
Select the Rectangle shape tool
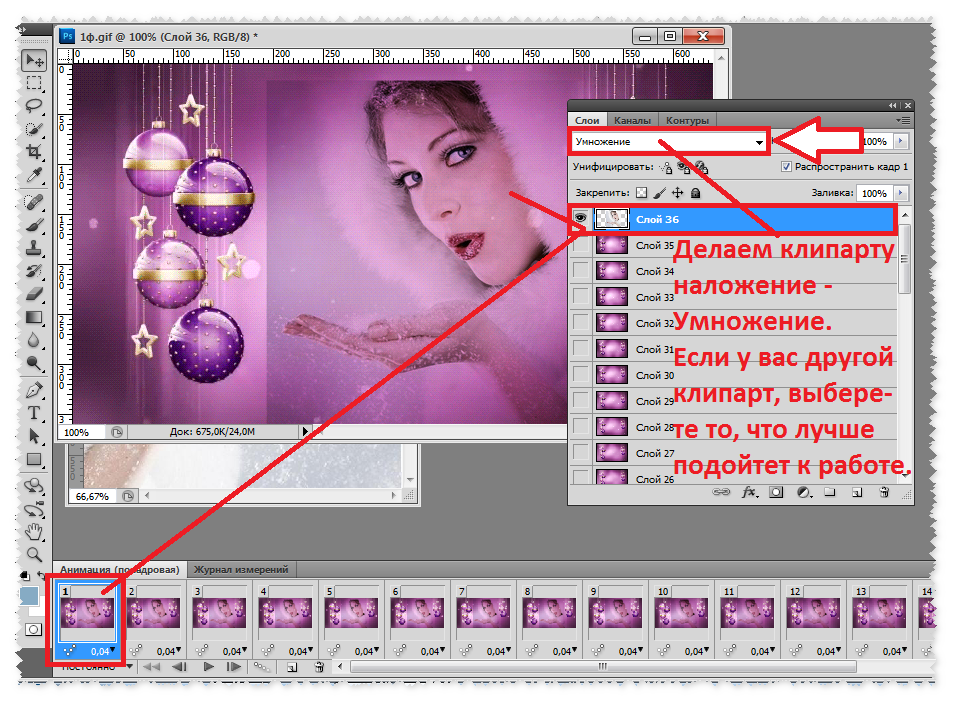(x=34, y=459)
